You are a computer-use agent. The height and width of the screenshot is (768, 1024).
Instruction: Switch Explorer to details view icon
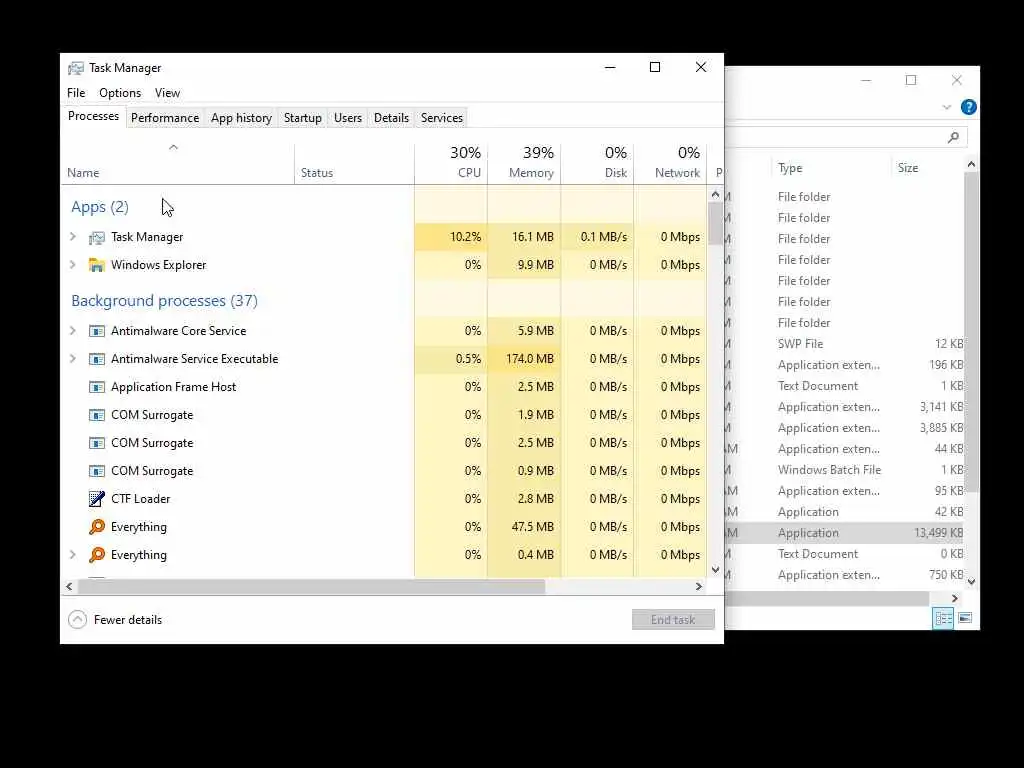tap(943, 618)
